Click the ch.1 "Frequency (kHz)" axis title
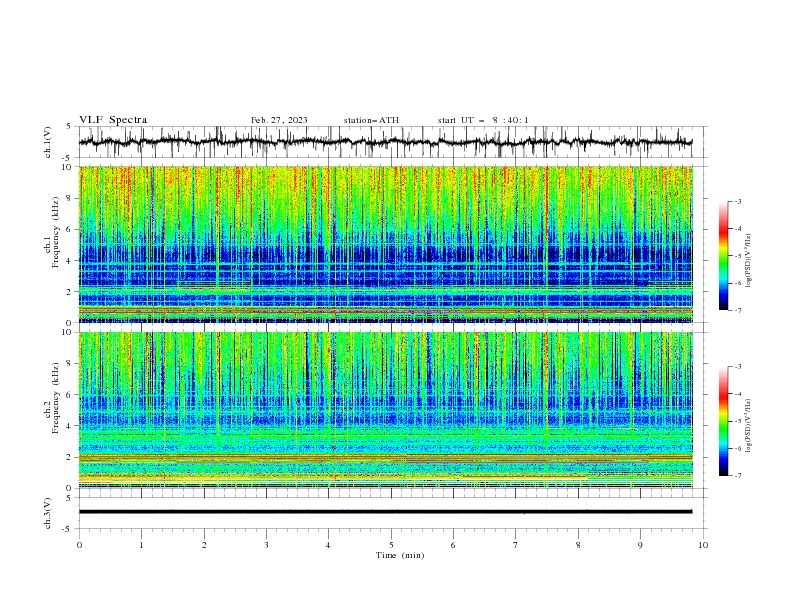 pos(56,232)
